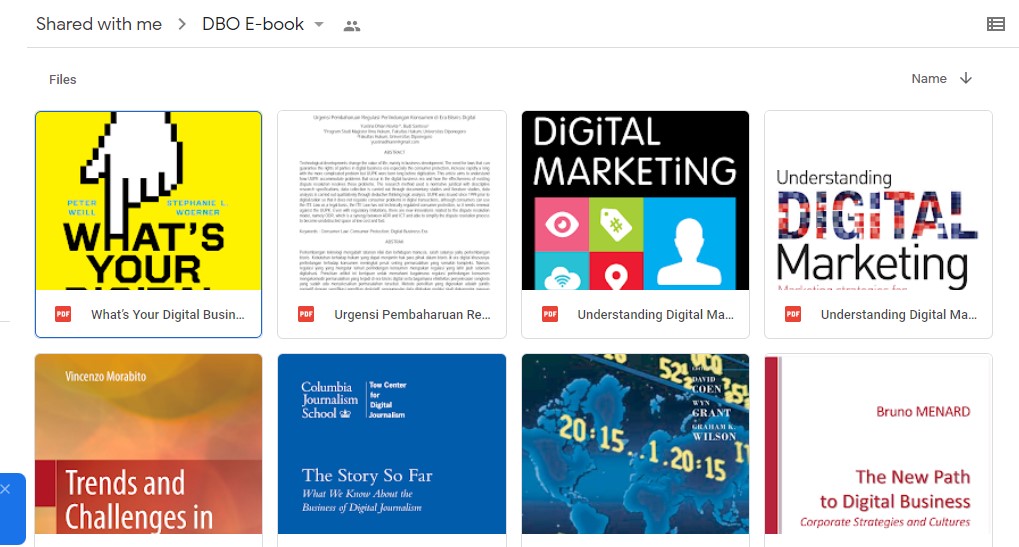Click PDF icon beside black Digital Marketing cover file
1019x547 pixels.
pos(550,314)
